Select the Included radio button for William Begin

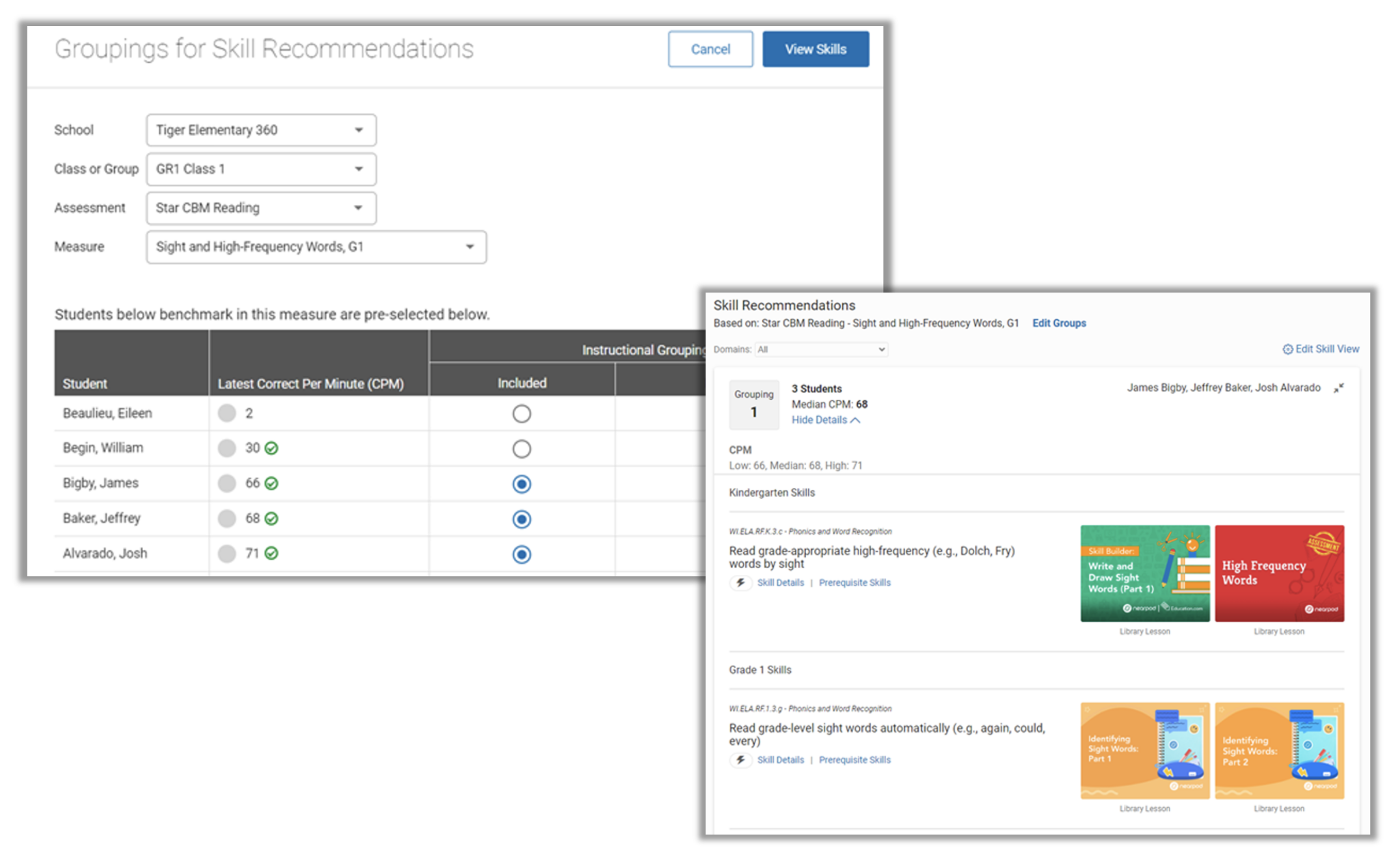click(522, 448)
